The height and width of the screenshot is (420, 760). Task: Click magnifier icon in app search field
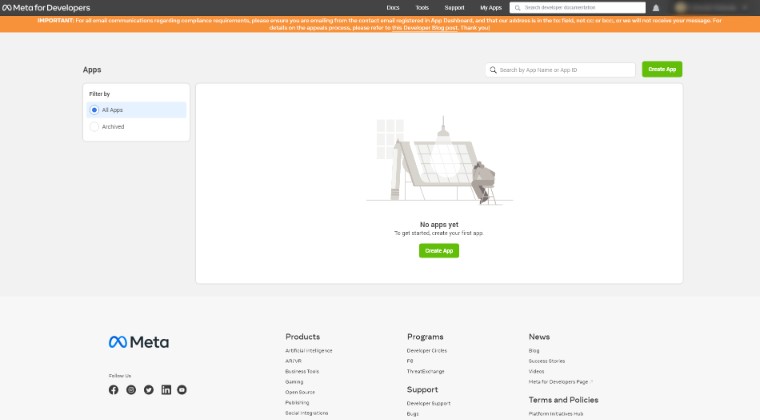pos(493,70)
